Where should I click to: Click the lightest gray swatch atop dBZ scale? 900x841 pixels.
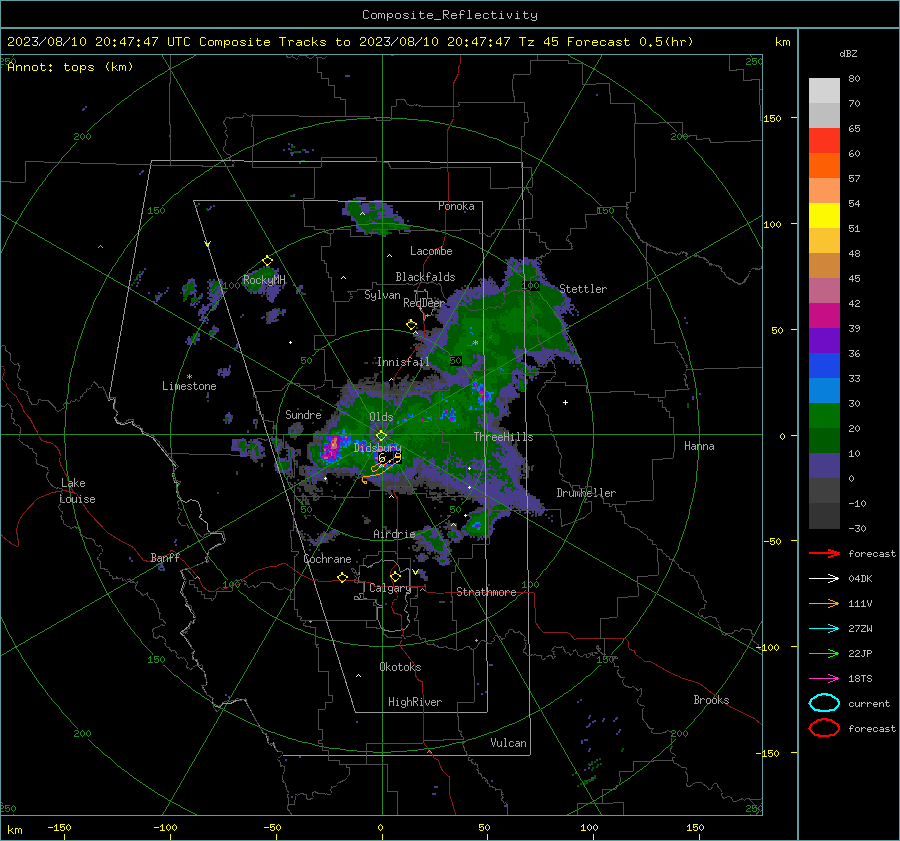click(x=824, y=91)
